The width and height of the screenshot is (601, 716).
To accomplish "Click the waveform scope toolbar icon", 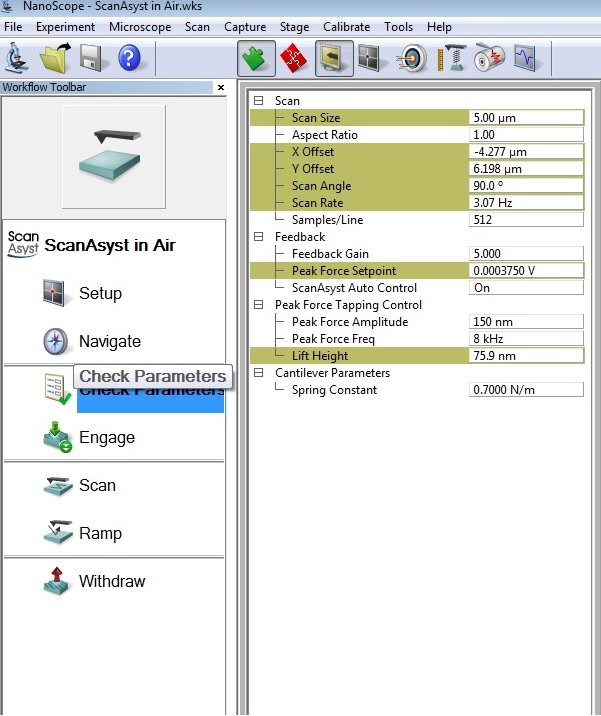I will tap(526, 59).
